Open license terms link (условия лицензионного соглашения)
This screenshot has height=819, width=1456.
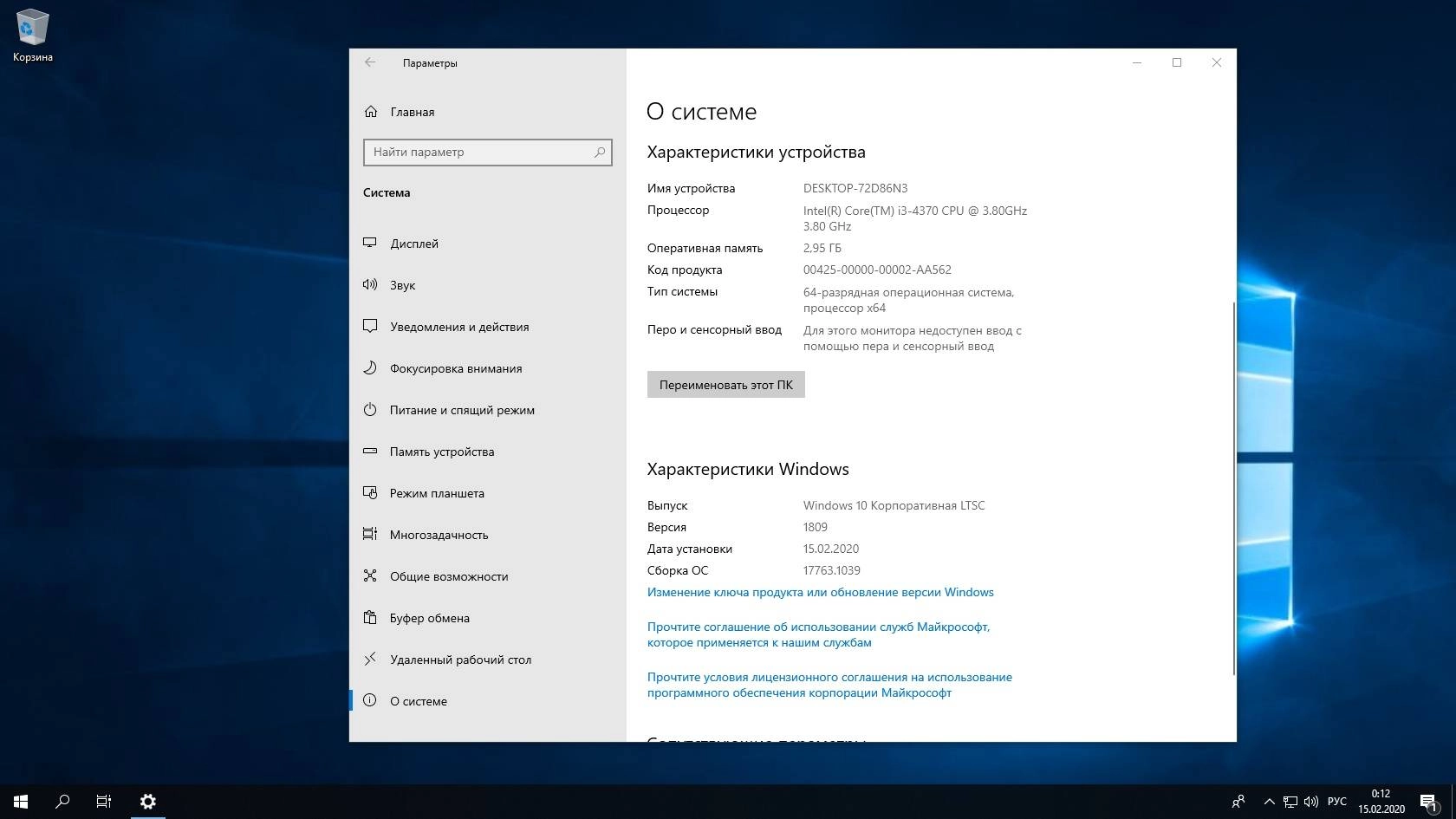[x=829, y=685]
